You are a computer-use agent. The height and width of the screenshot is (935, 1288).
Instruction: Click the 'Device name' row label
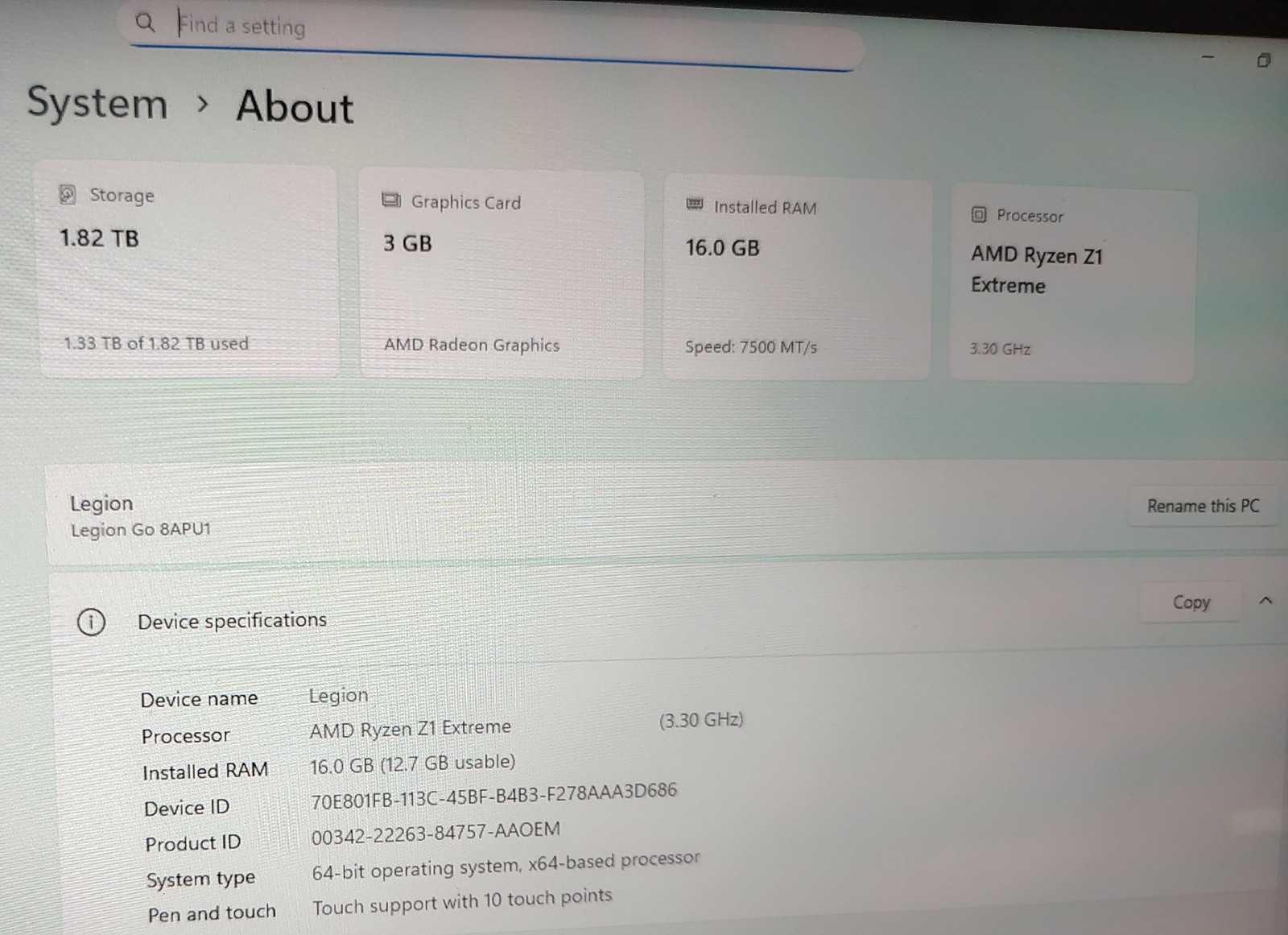click(199, 698)
